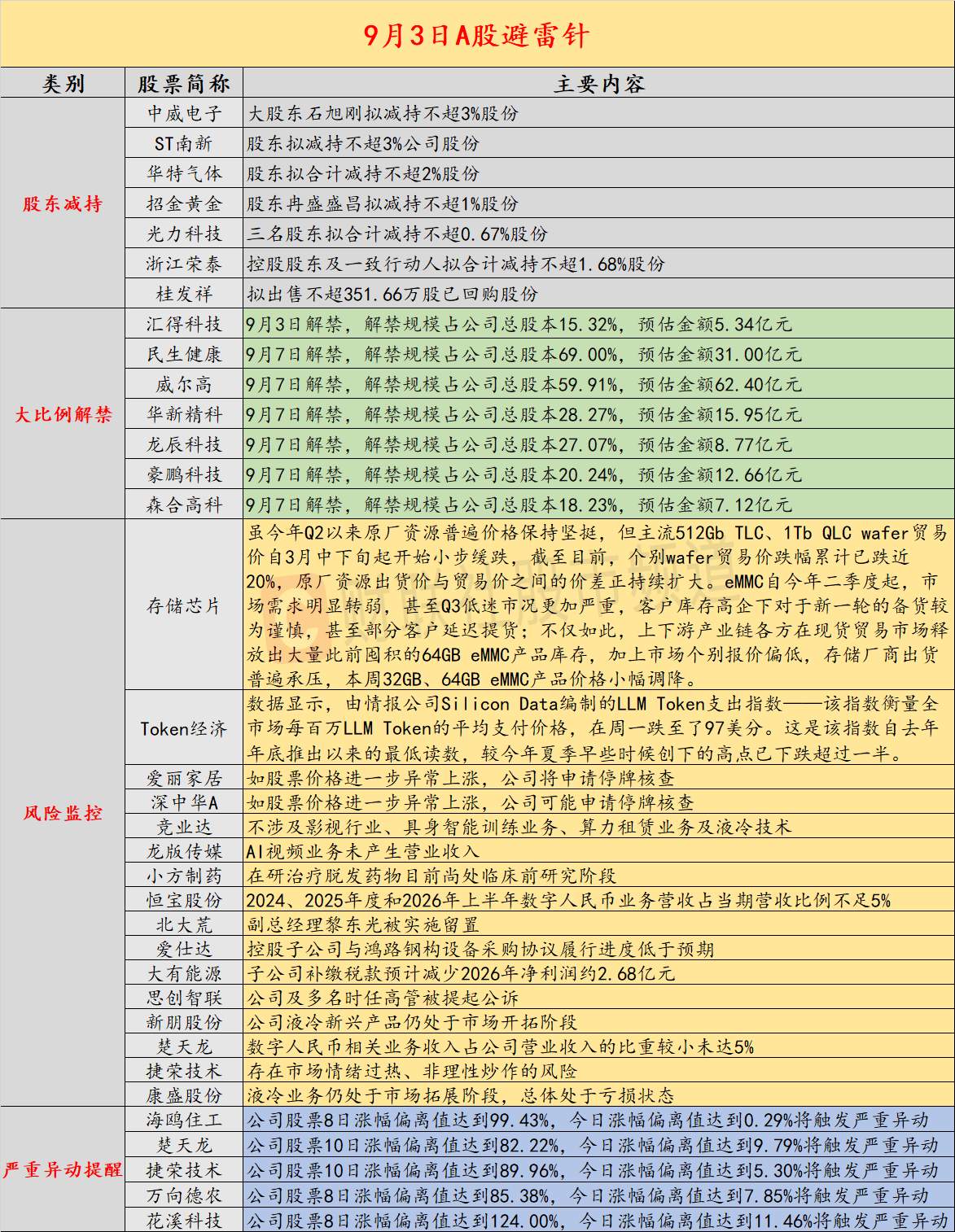Select stock name '招金黄金'
The image size is (955, 1232).
click(x=184, y=204)
